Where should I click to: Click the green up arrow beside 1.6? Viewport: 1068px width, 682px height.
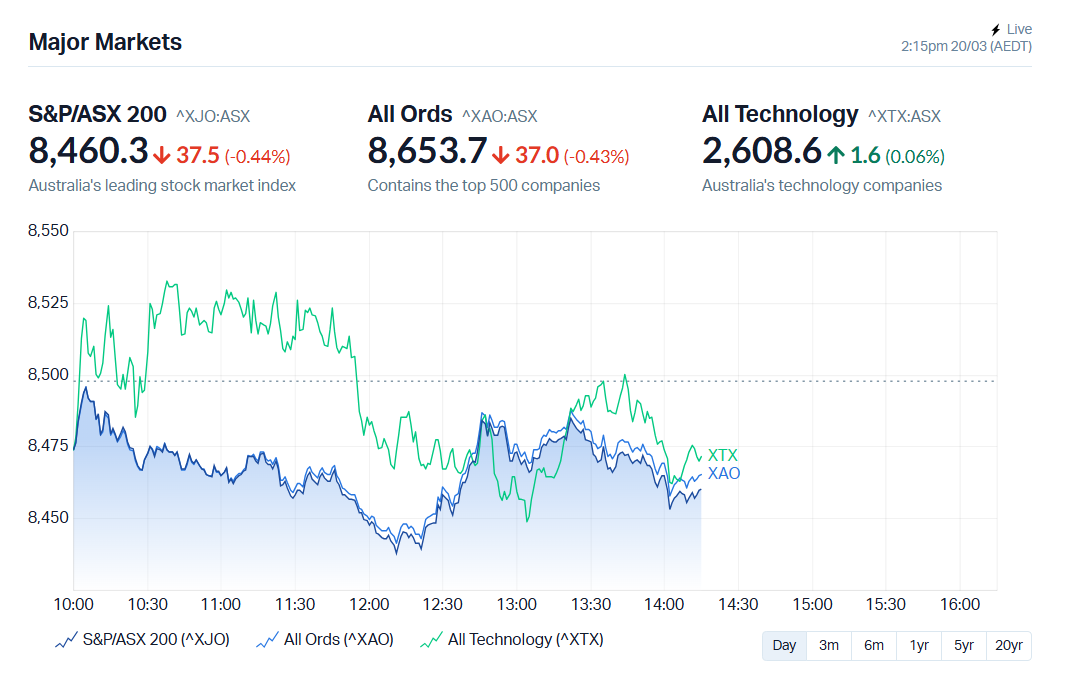pos(836,155)
